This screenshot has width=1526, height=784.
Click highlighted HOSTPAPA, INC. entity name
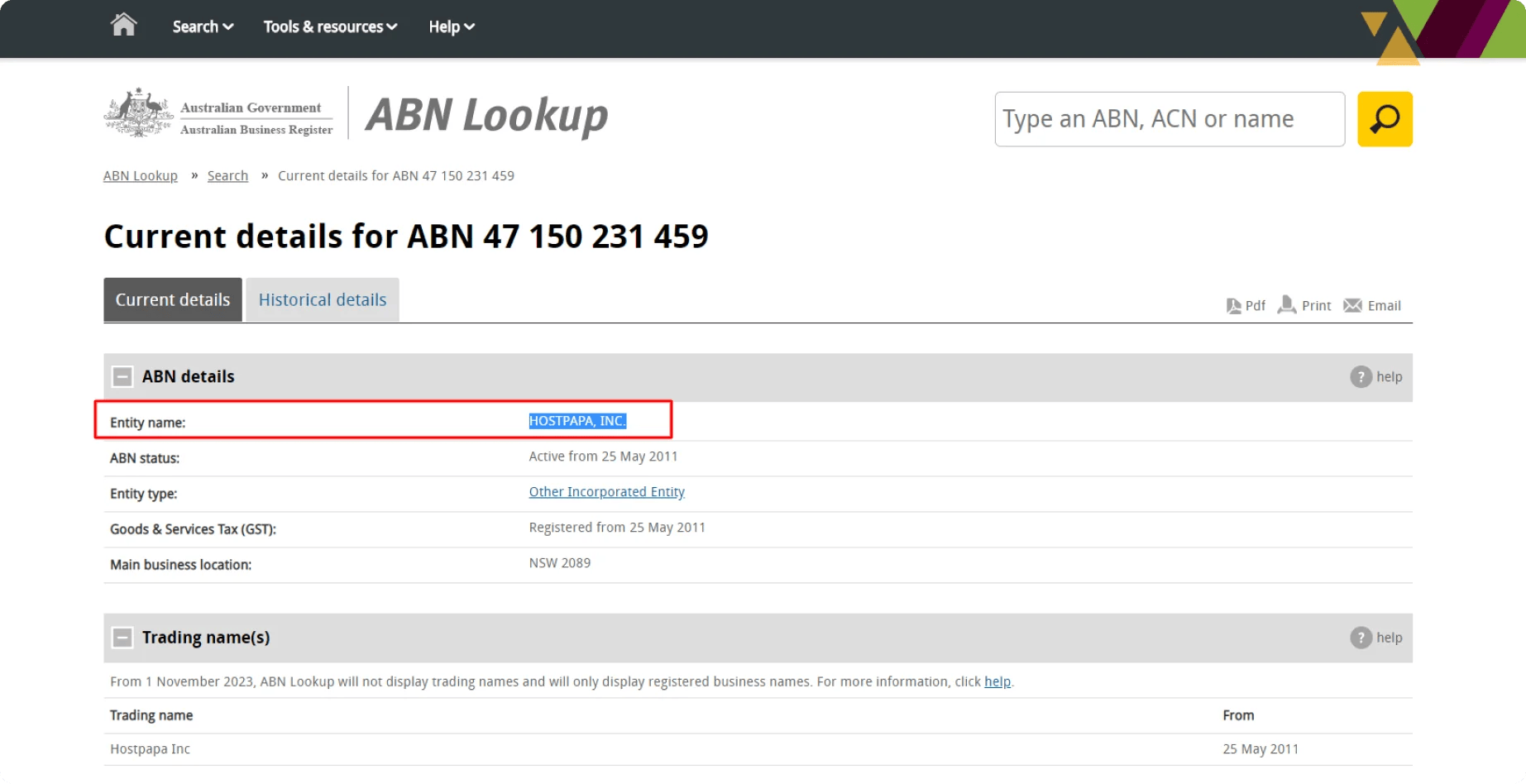[x=577, y=421]
